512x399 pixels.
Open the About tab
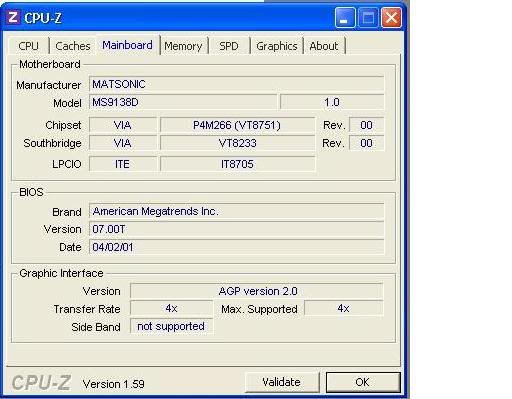(x=324, y=46)
